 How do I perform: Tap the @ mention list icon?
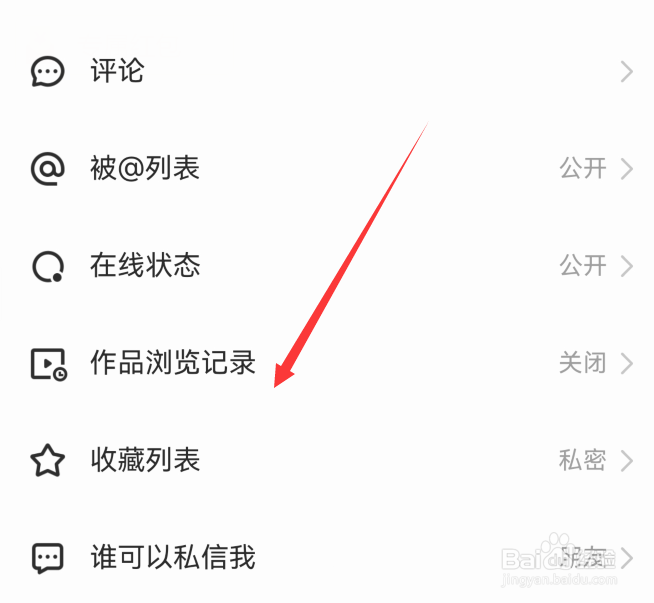[48, 168]
